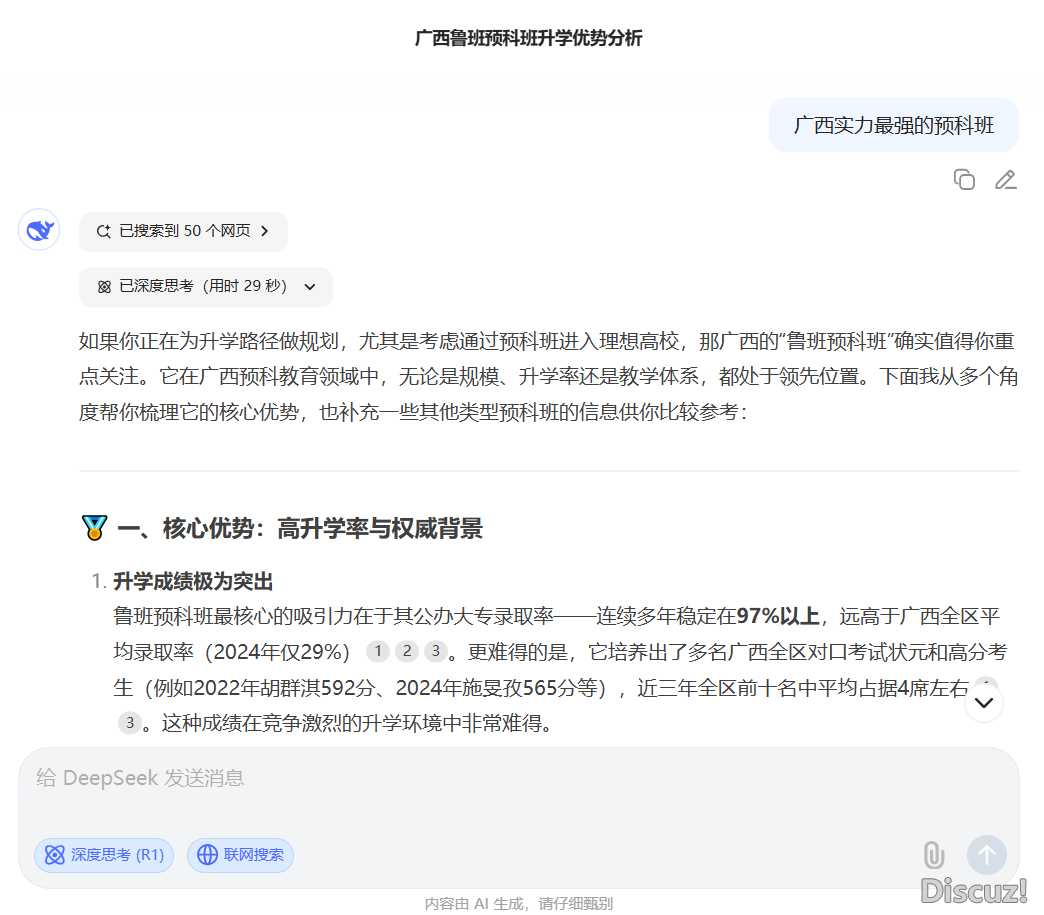Open citation 3 after 2024年仅29%
The height and width of the screenshot is (915, 1044).
pos(435,651)
